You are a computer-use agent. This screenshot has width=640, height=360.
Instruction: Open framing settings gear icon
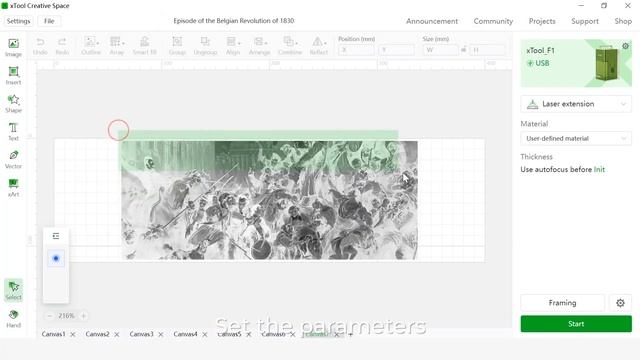point(620,303)
